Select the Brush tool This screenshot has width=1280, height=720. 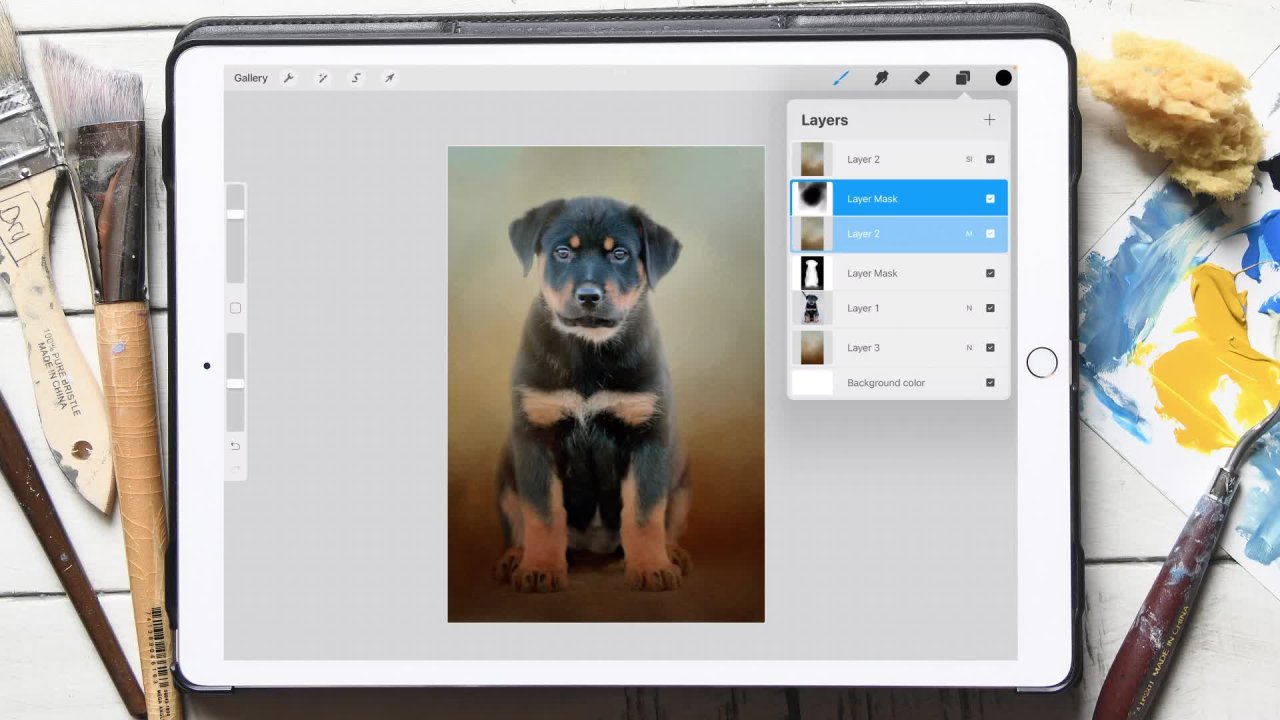841,78
